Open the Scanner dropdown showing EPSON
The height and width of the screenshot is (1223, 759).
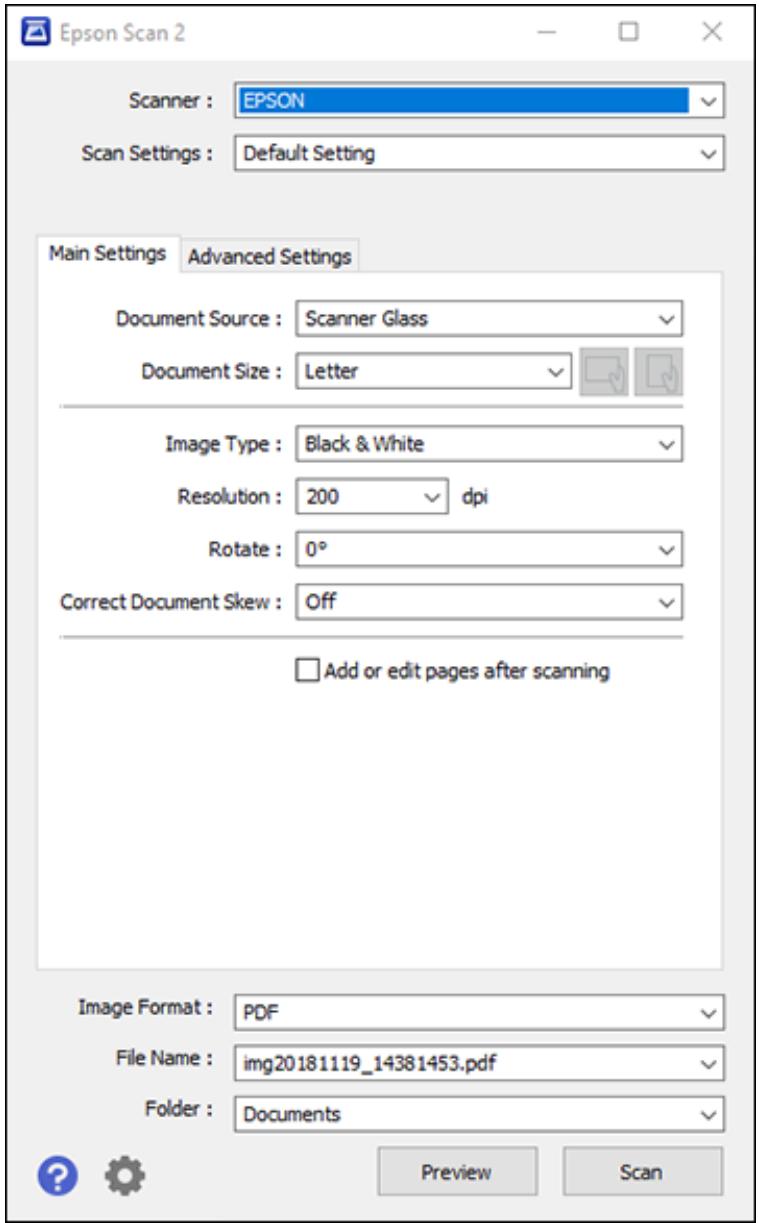coord(478,101)
